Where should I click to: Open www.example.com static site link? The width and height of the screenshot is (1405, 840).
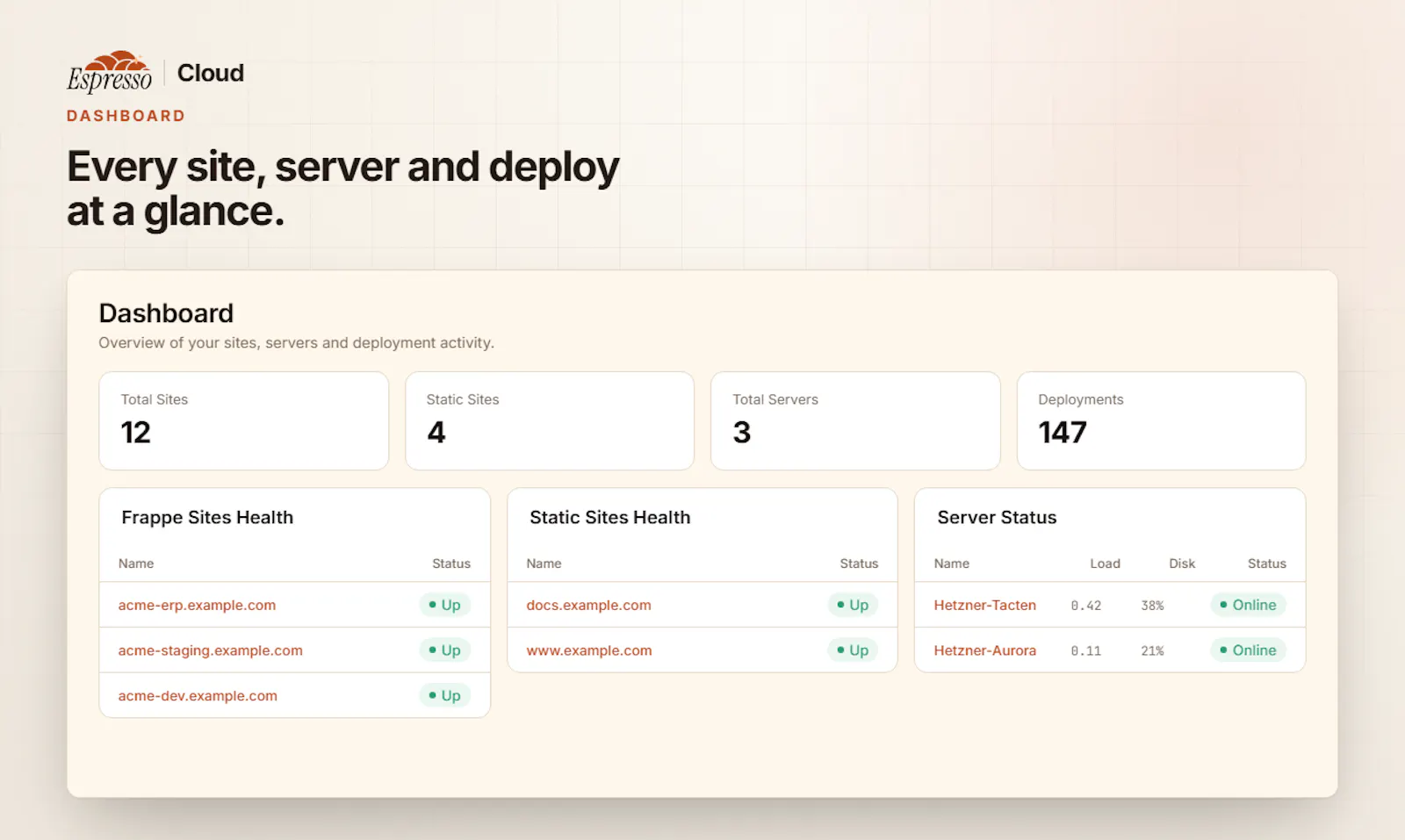point(588,650)
